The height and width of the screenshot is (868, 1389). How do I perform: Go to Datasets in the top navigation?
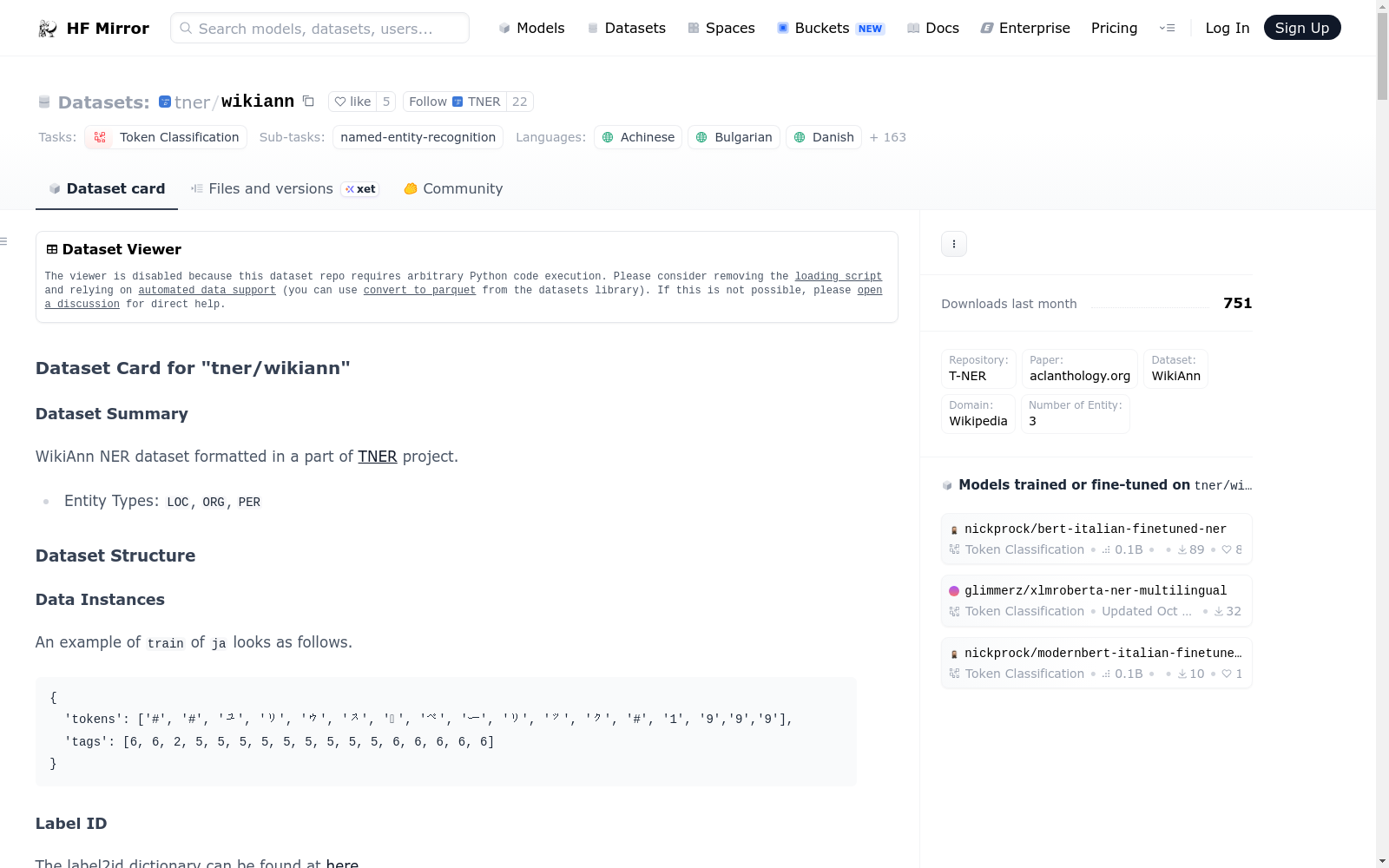[626, 29]
